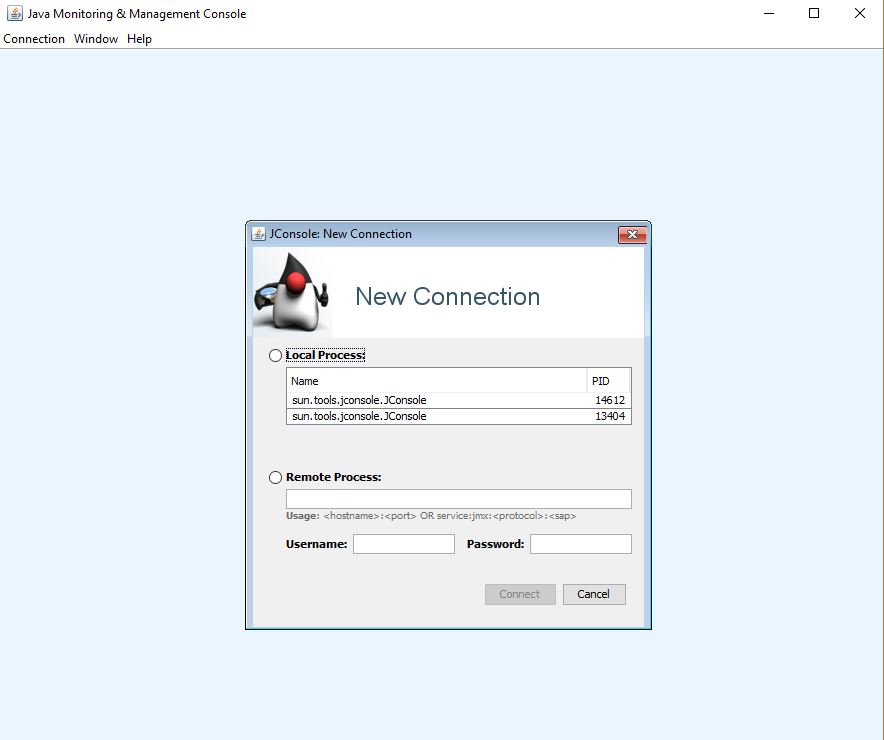Select JConsole process with PID 14612

click(458, 400)
